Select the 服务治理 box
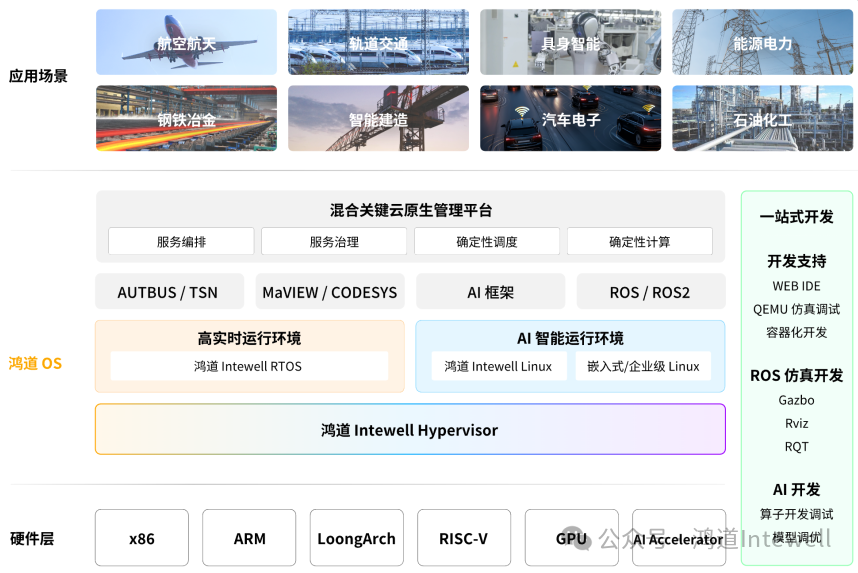Viewport: 858px width, 573px height. point(334,241)
